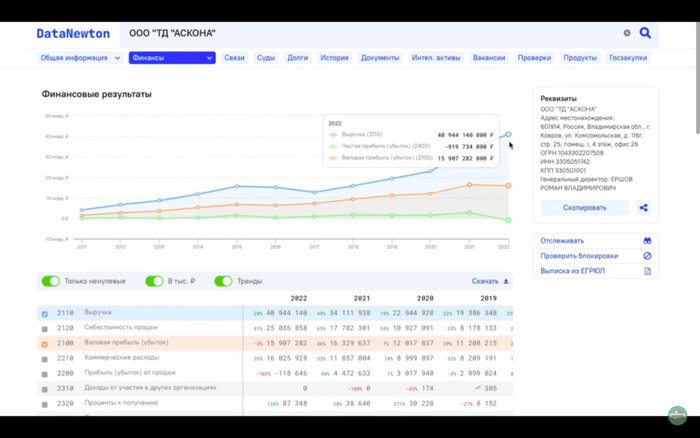The width and height of the screenshot is (700, 438).
Task: Open the Госзакупки tab
Action: (627, 58)
